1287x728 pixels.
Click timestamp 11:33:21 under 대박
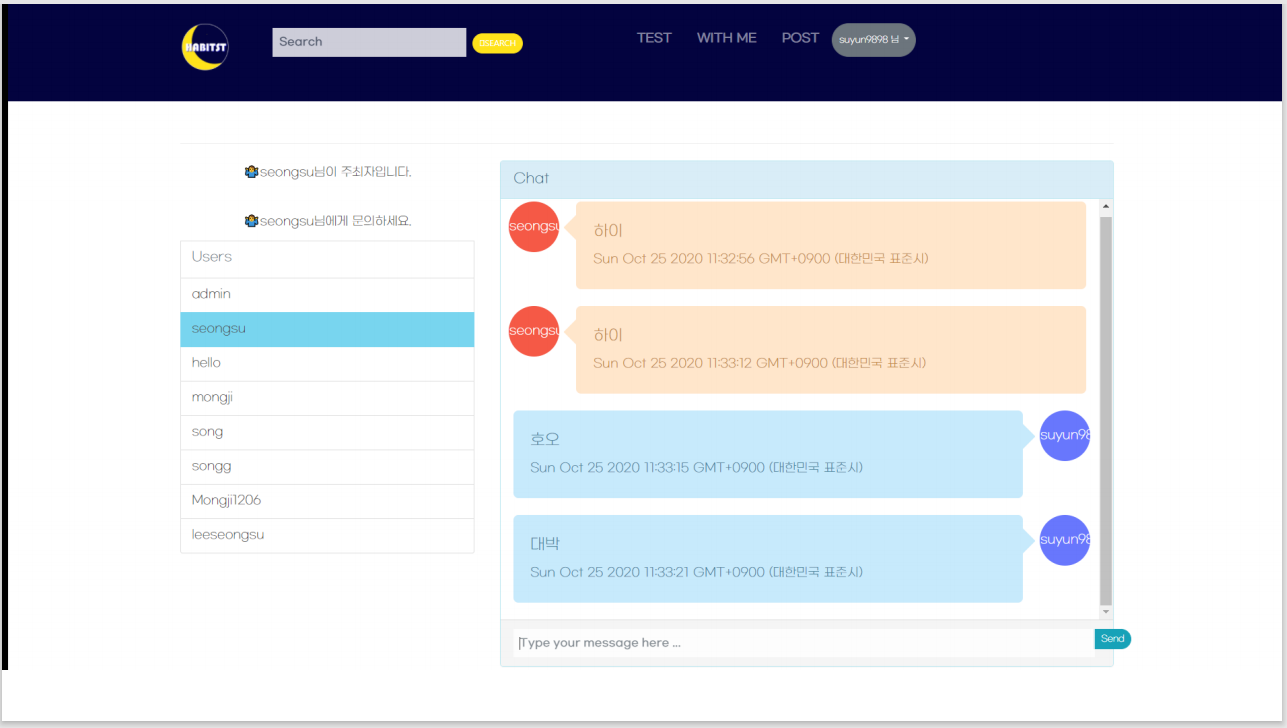pos(696,572)
